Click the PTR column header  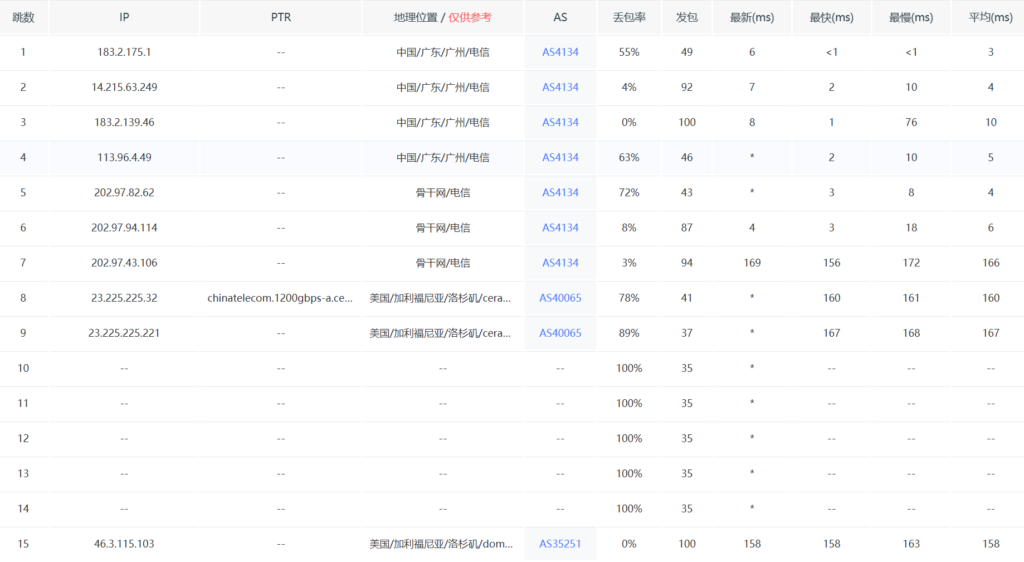click(x=281, y=17)
